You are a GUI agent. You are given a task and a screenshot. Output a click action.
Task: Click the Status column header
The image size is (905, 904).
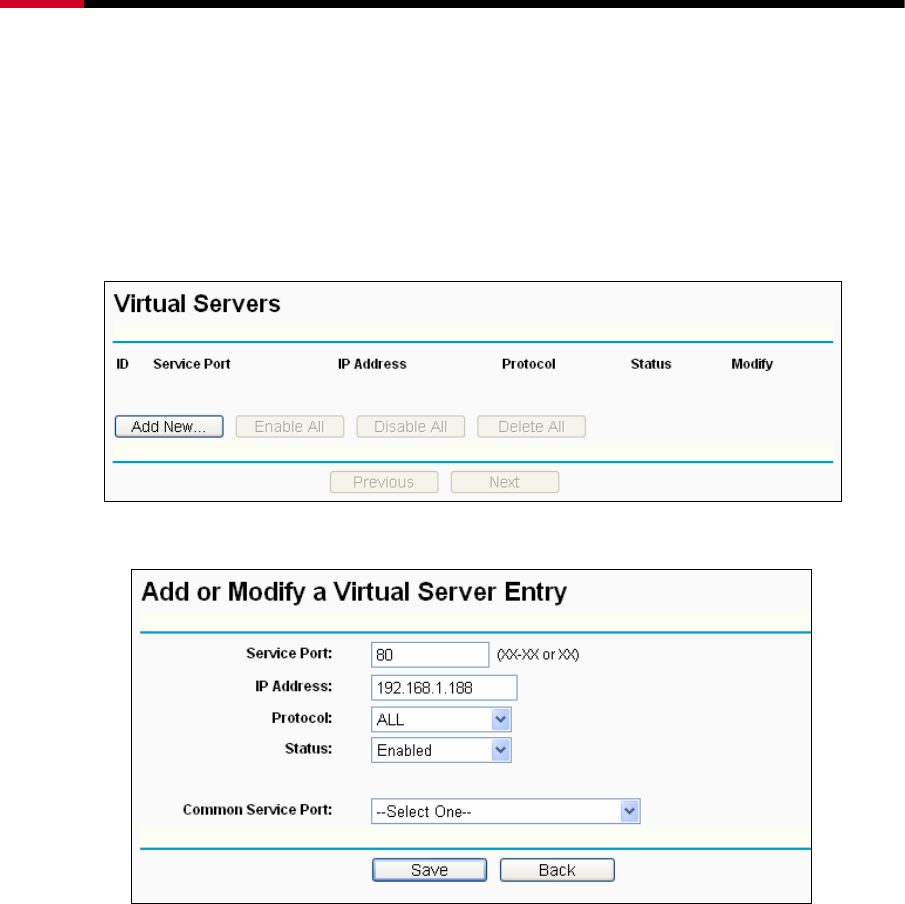[x=651, y=364]
